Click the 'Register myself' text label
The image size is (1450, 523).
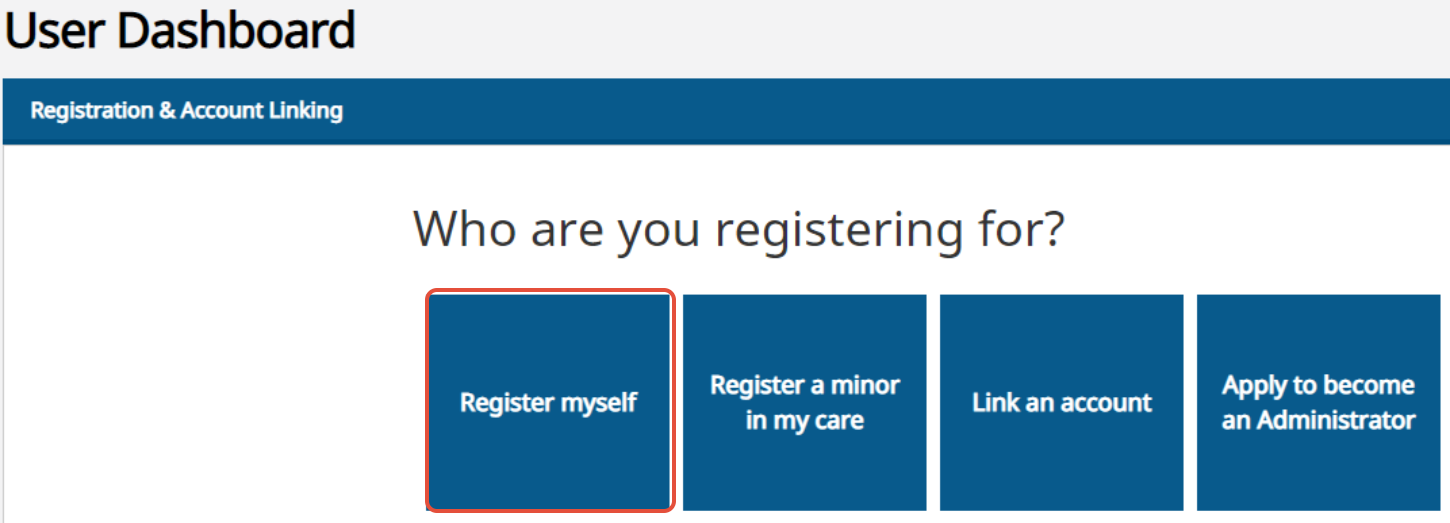coord(549,403)
